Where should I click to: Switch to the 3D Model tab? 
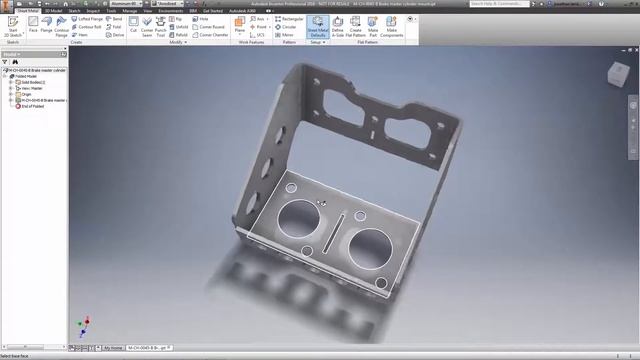[53, 11]
